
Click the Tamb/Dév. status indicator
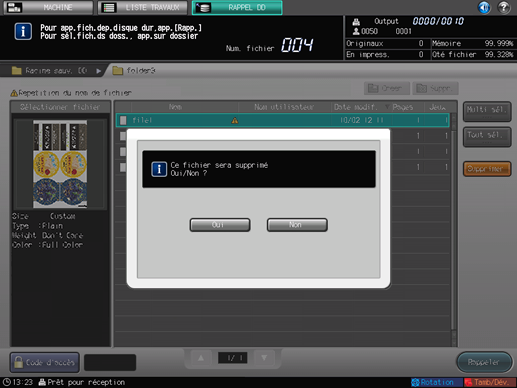coord(490,382)
